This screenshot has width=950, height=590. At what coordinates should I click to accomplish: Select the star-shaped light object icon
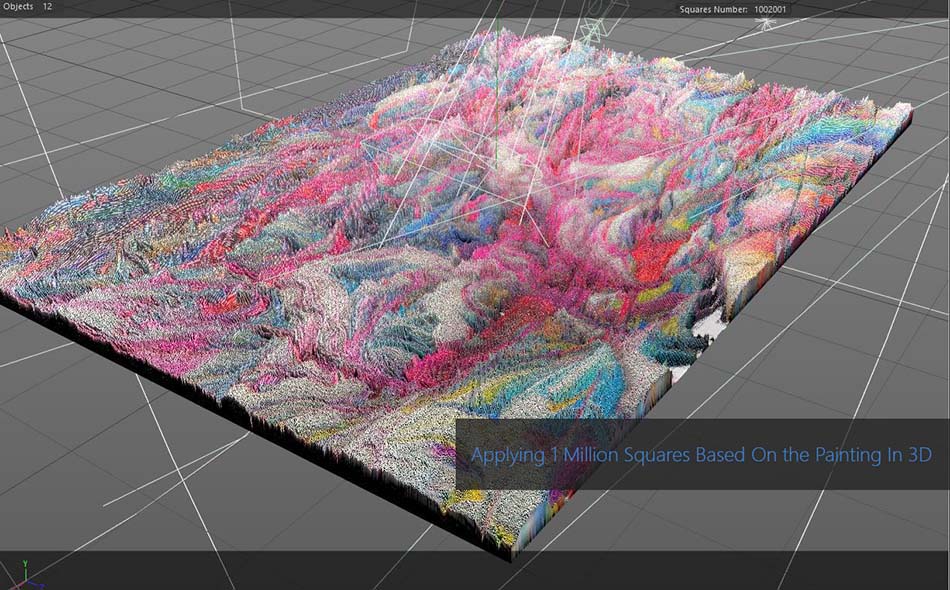point(767,22)
